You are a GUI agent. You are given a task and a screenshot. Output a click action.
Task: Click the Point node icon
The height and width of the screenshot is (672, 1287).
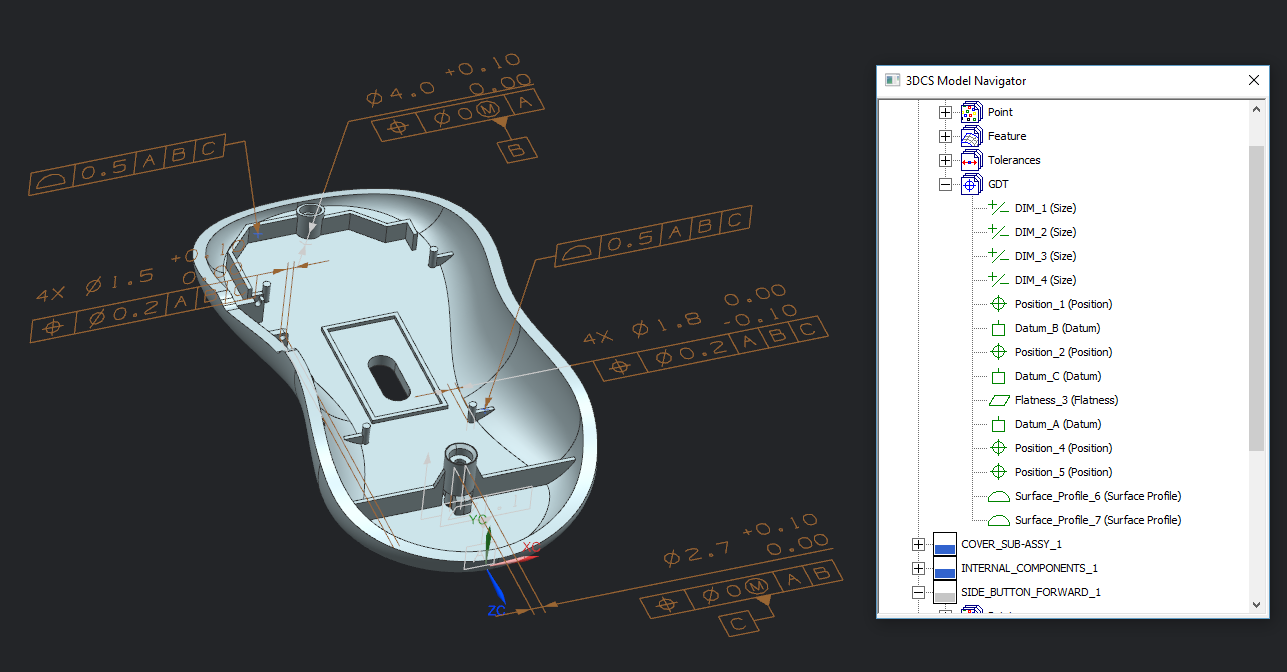point(970,111)
